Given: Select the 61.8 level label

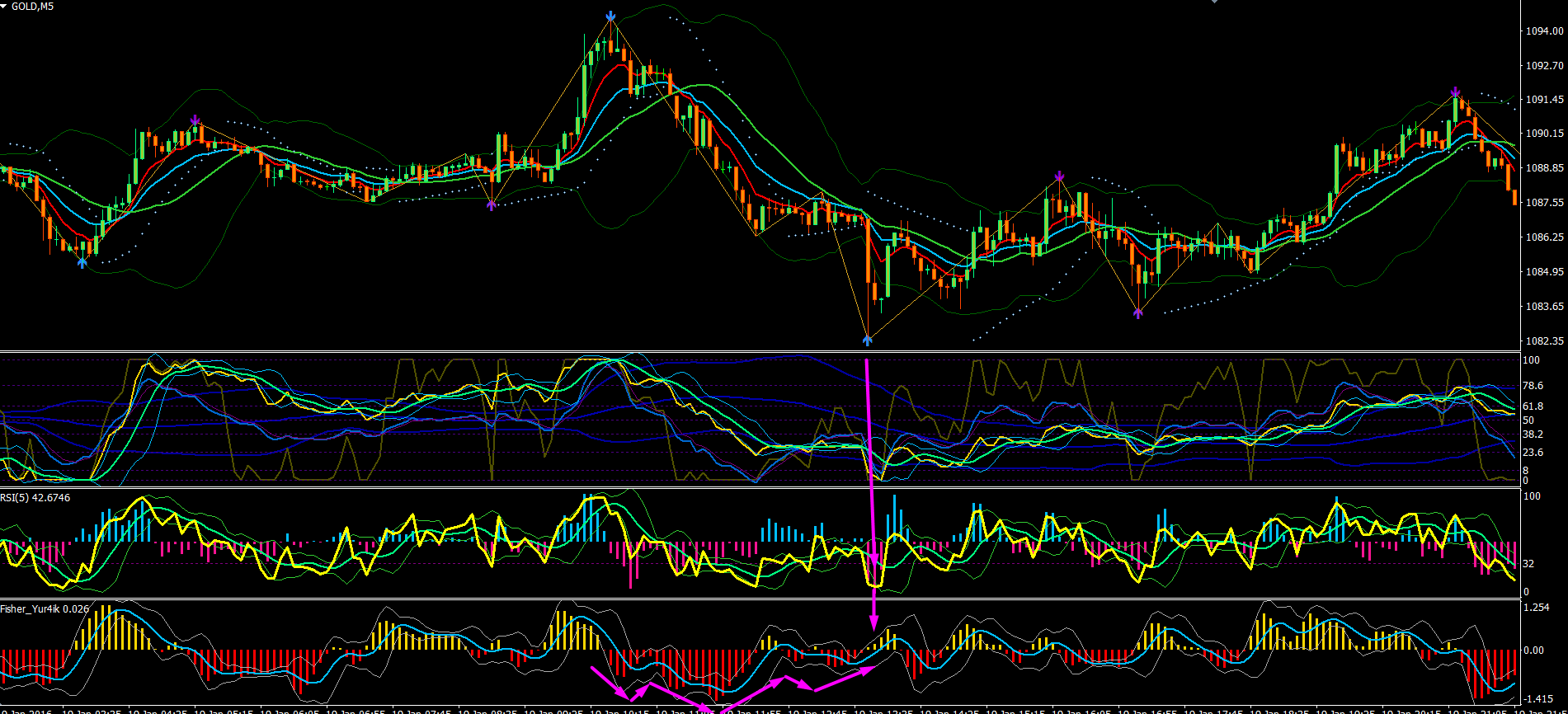Looking at the screenshot, I should 1533,406.
